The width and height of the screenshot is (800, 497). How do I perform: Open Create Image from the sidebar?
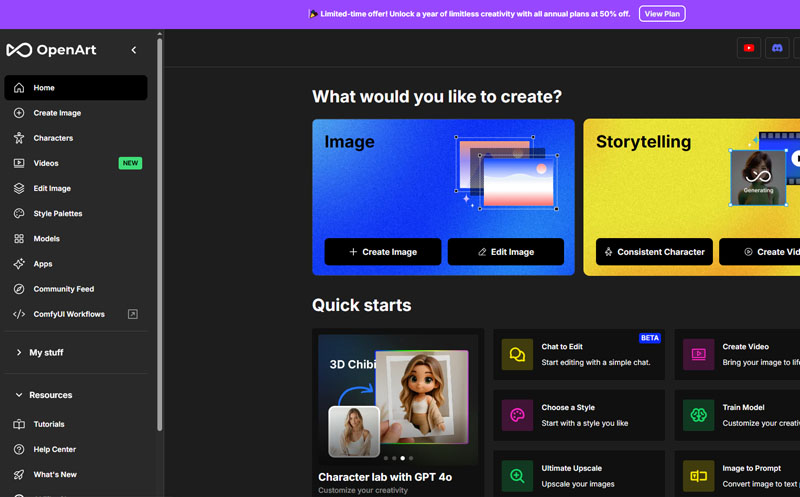[x=76, y=113]
